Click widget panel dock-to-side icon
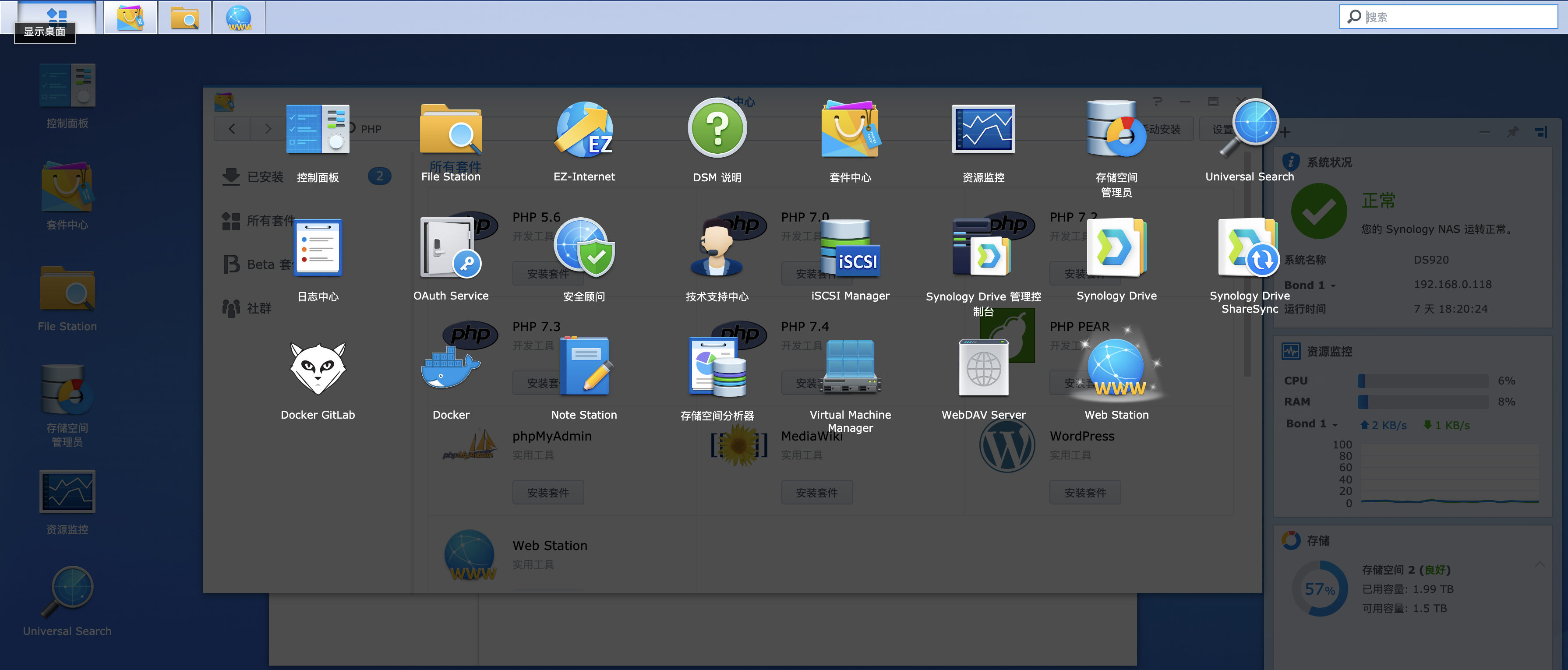The width and height of the screenshot is (1568, 670). pos(1540,132)
